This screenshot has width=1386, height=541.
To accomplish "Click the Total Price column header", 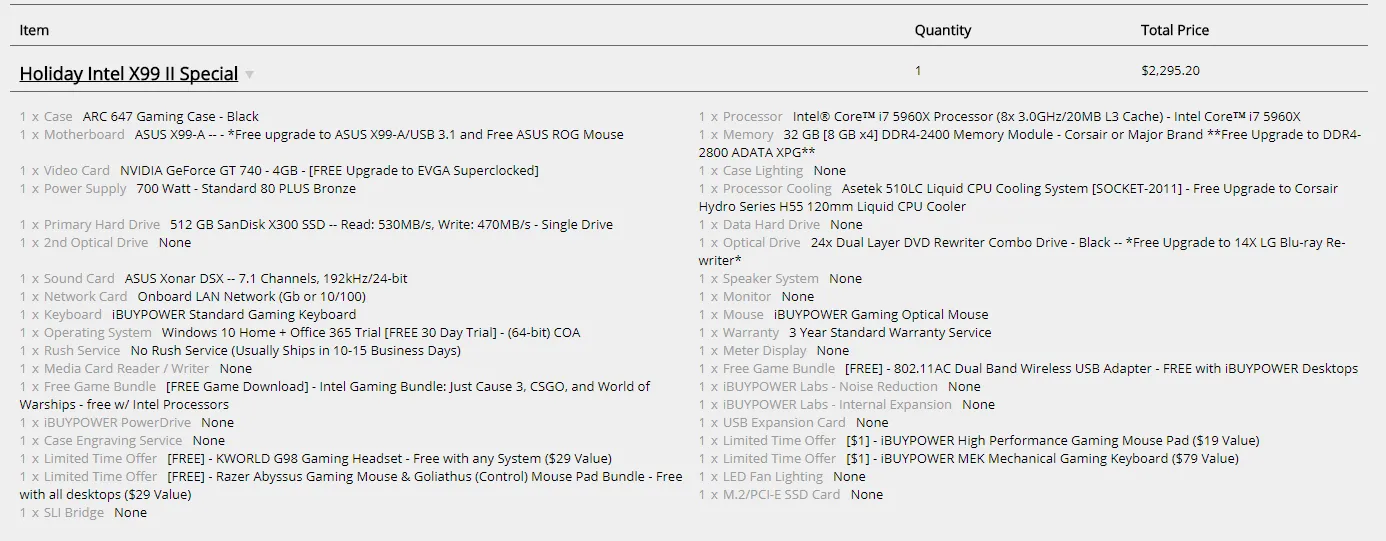I will click(1174, 30).
